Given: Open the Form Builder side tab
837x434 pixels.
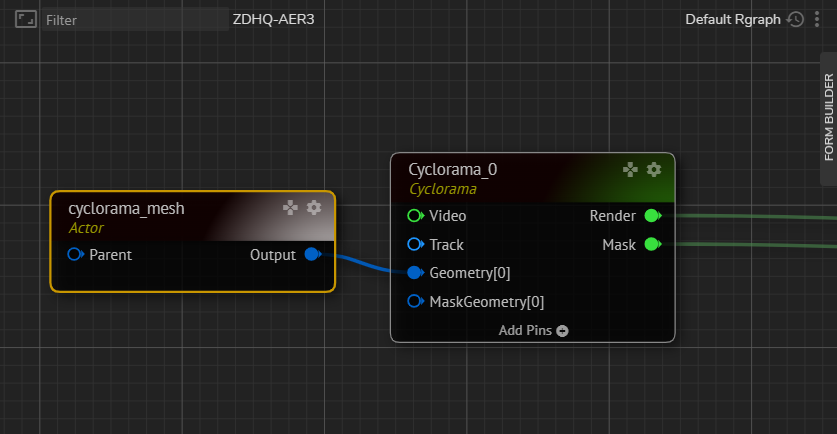Looking at the screenshot, I should pos(828,117).
